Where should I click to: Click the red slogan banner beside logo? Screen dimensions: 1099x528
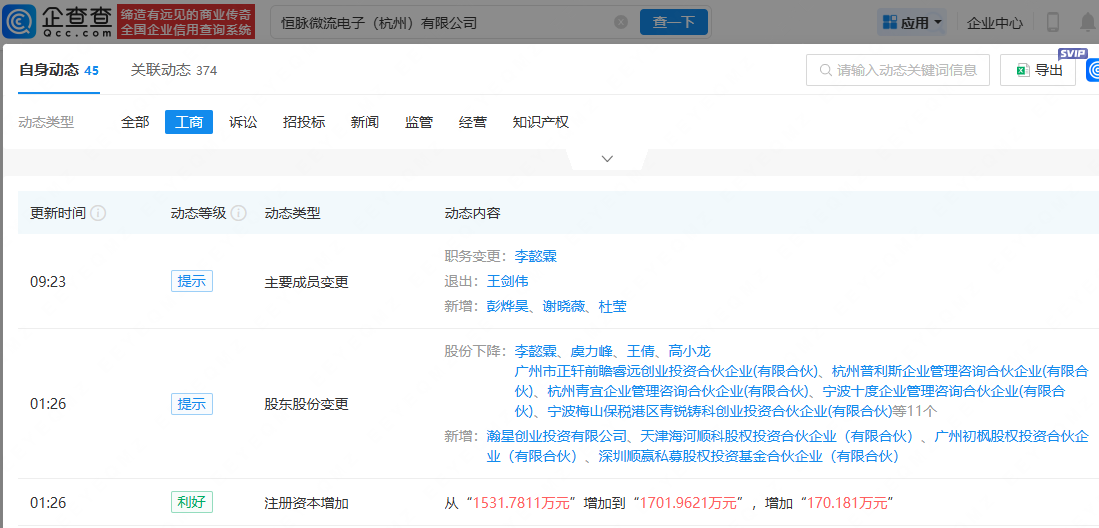pos(186,22)
